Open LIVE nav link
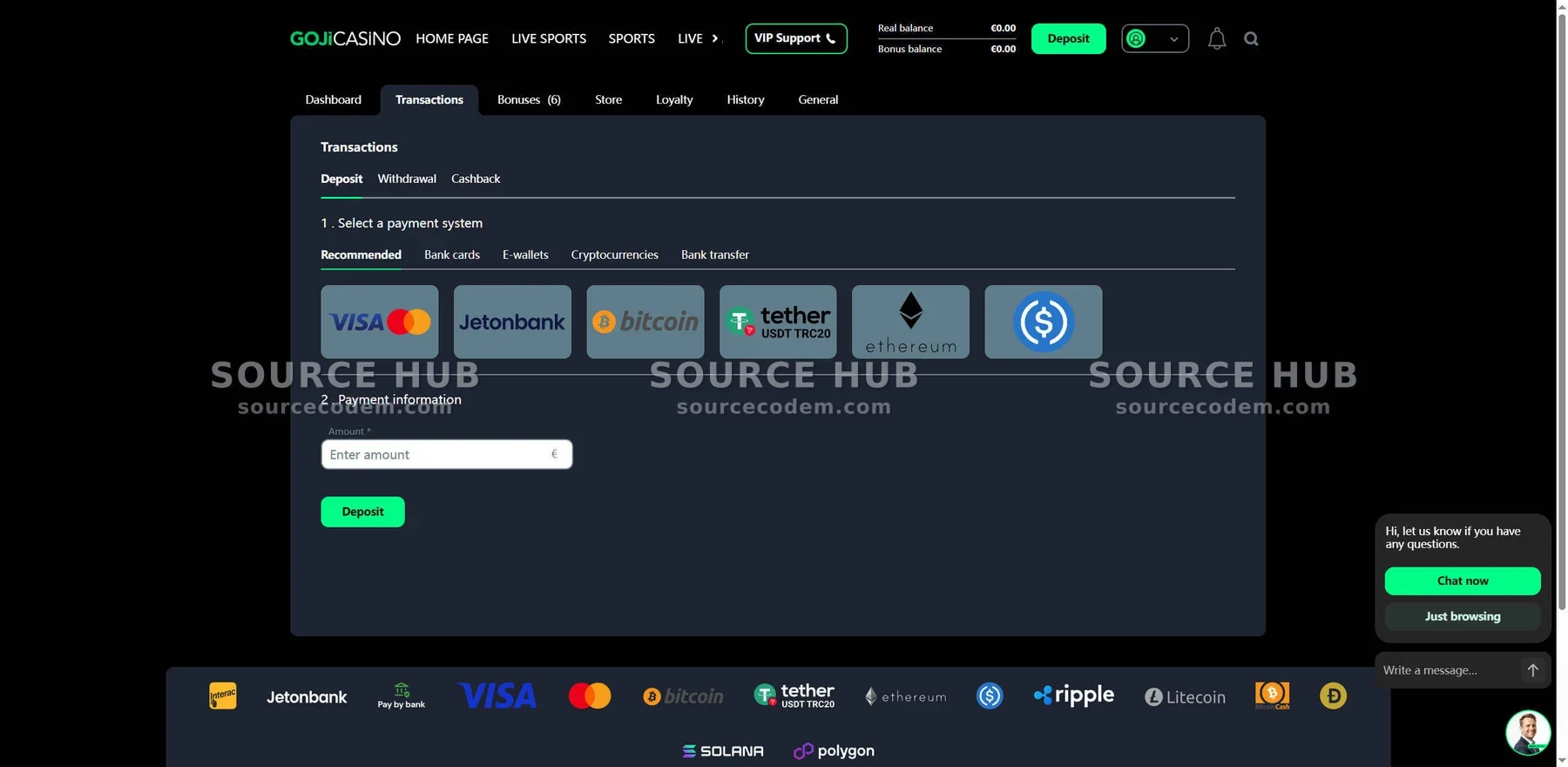Viewport: 1568px width, 767px height. coord(690,38)
